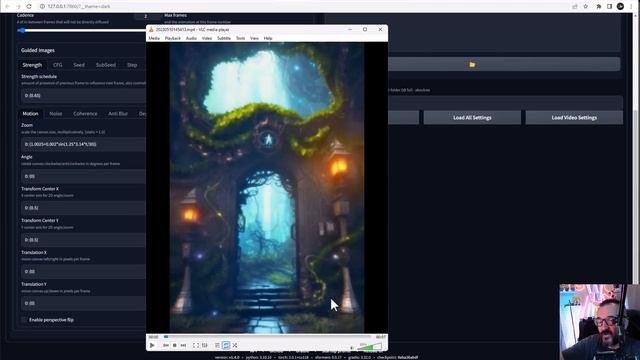Click the video frame in VLC

267,188
